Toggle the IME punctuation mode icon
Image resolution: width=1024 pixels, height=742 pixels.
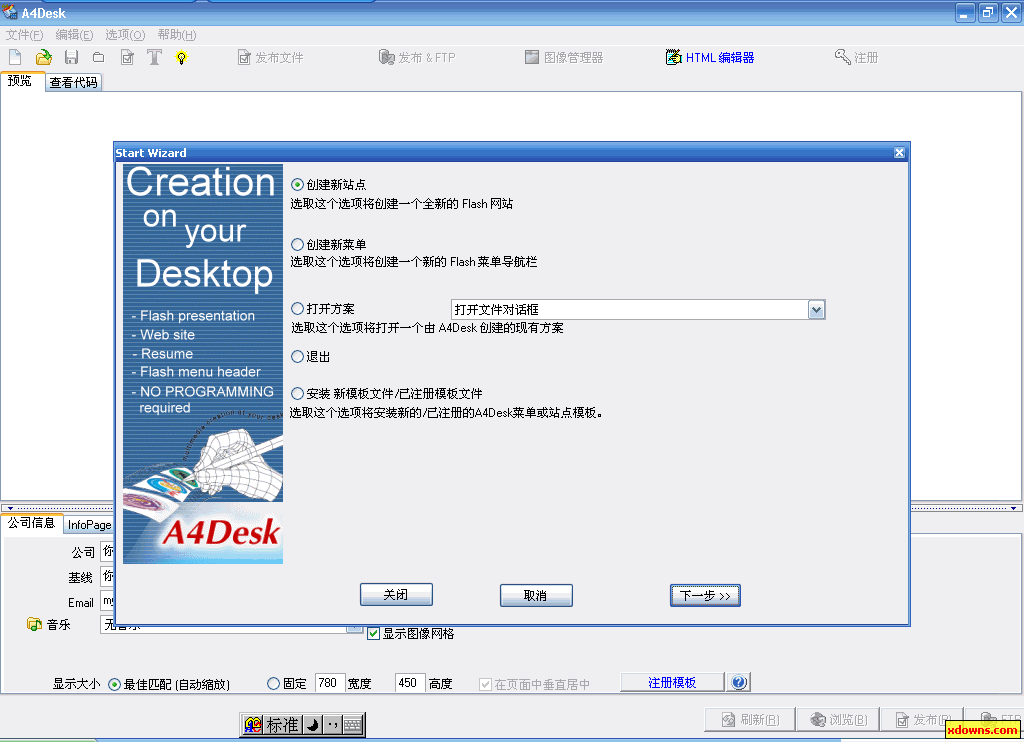click(332, 724)
